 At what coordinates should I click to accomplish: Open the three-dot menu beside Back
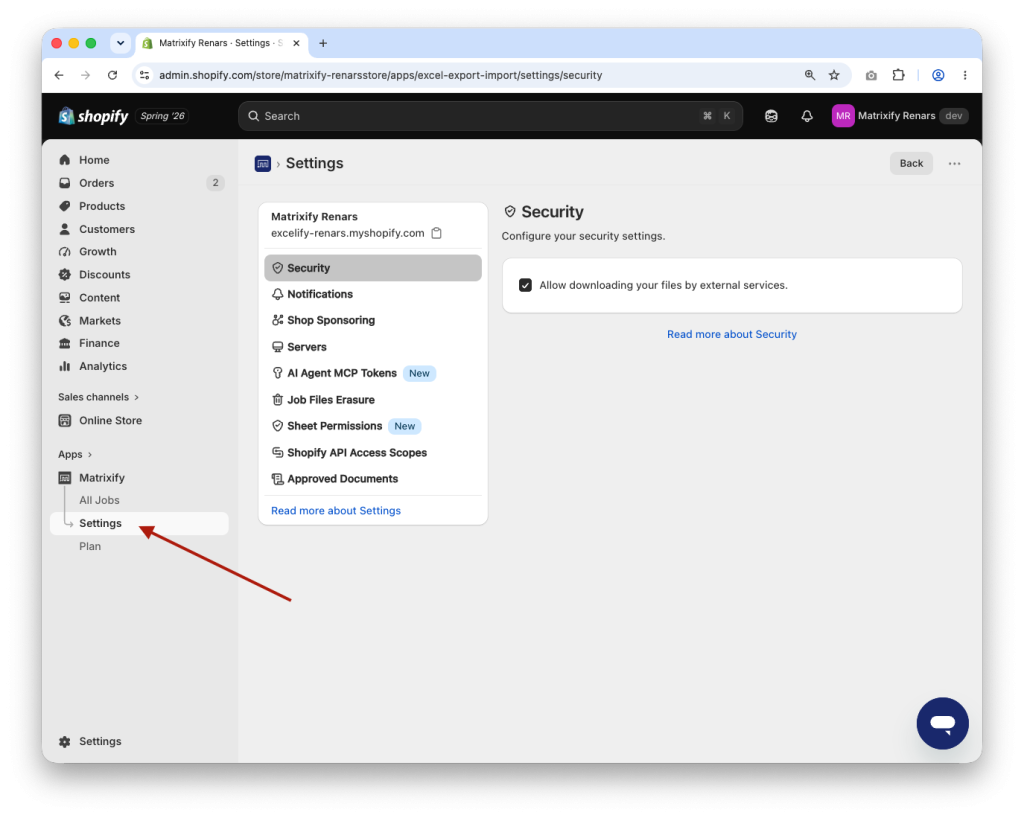(x=954, y=163)
